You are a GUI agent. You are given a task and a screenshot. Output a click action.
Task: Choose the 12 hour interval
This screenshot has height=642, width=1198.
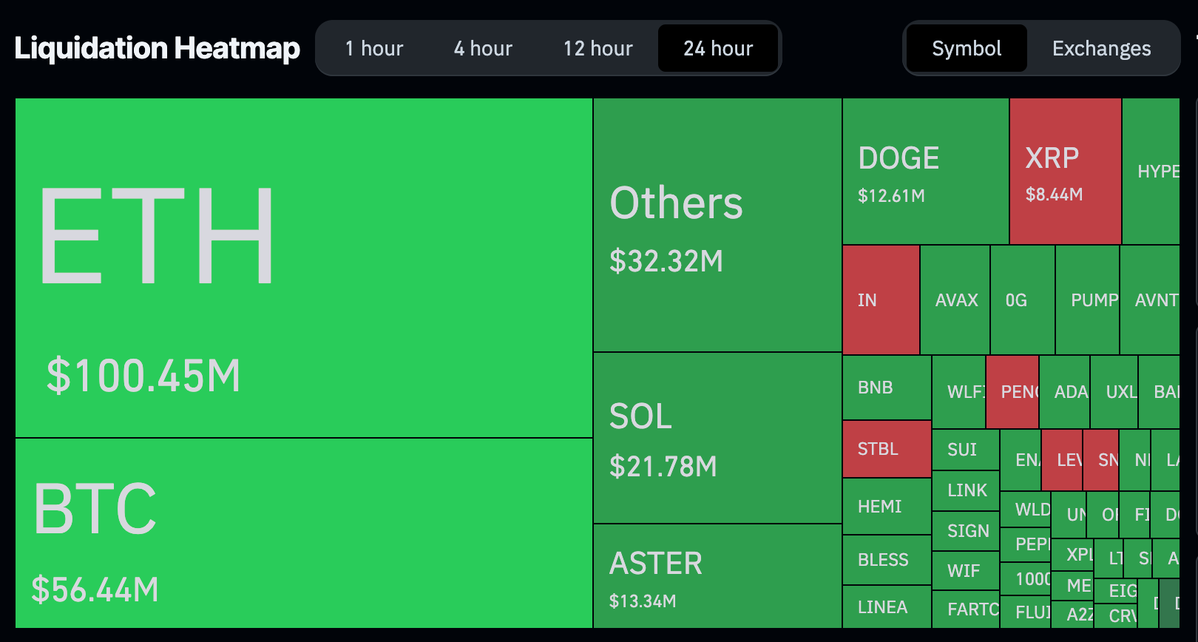(x=598, y=48)
